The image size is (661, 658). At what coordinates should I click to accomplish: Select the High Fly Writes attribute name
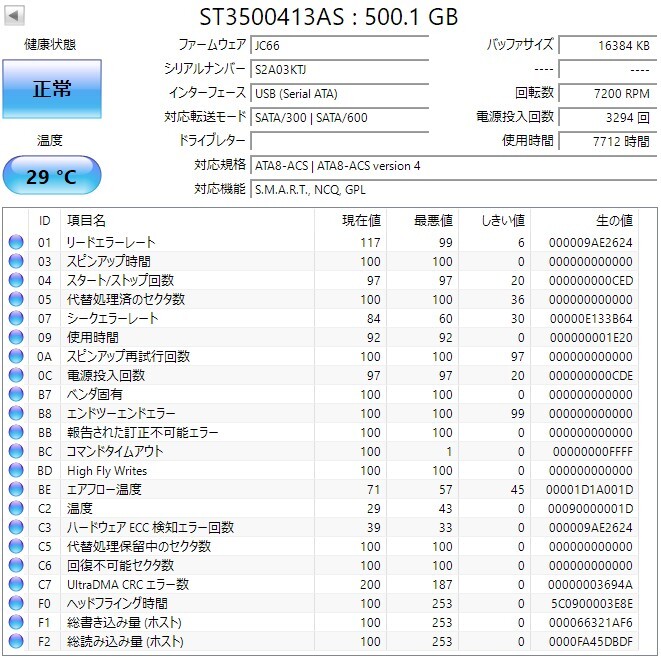pos(107,470)
